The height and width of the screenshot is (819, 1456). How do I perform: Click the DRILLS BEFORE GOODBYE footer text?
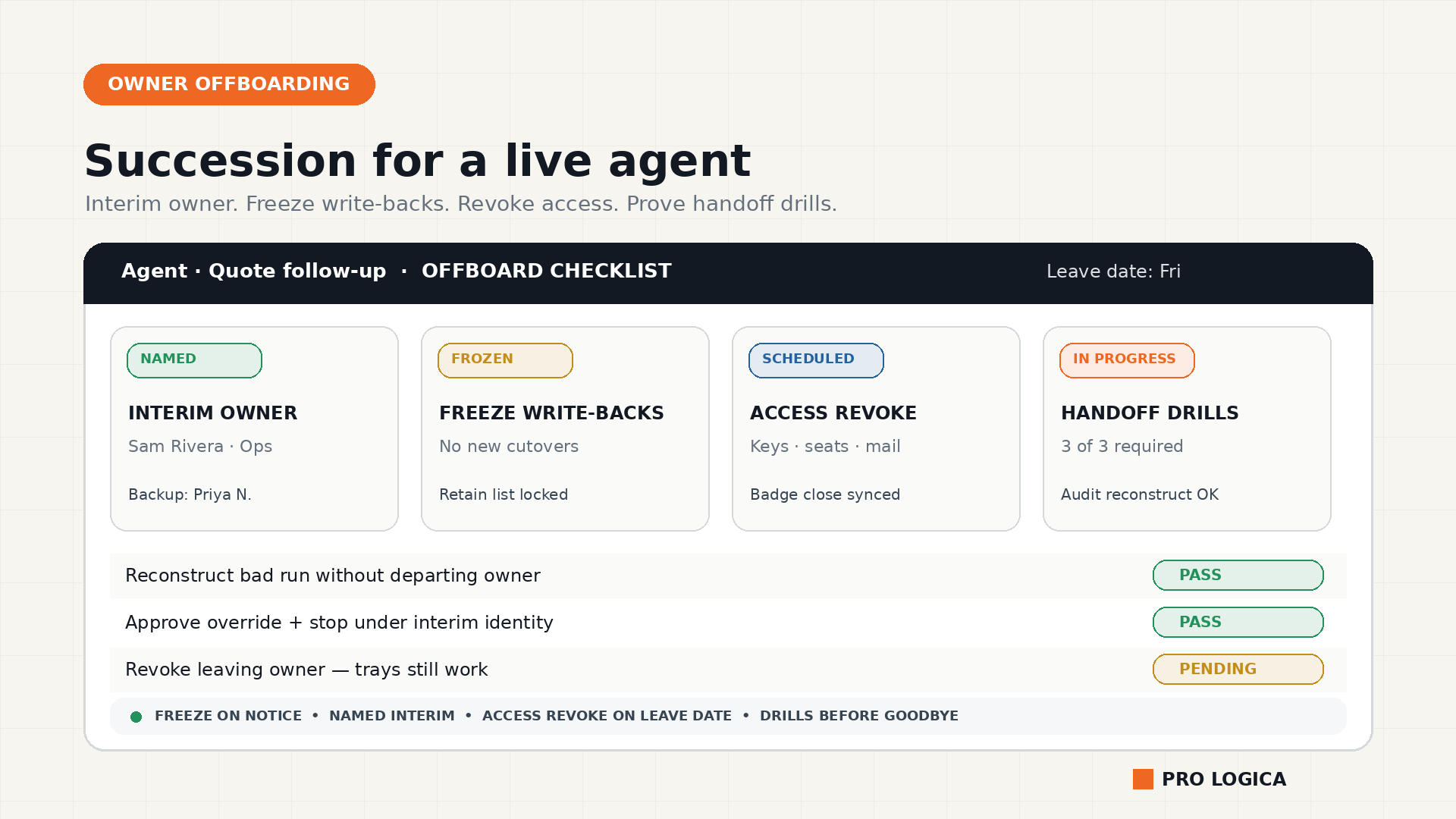(859, 716)
